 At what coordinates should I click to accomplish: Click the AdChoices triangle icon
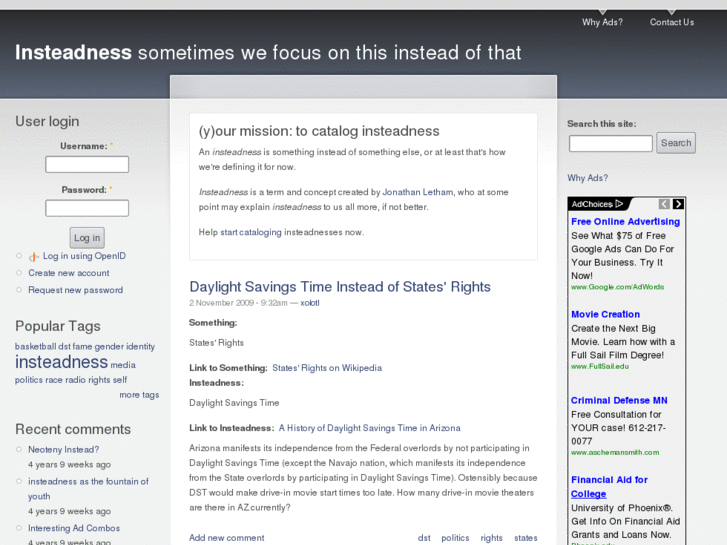(x=619, y=204)
